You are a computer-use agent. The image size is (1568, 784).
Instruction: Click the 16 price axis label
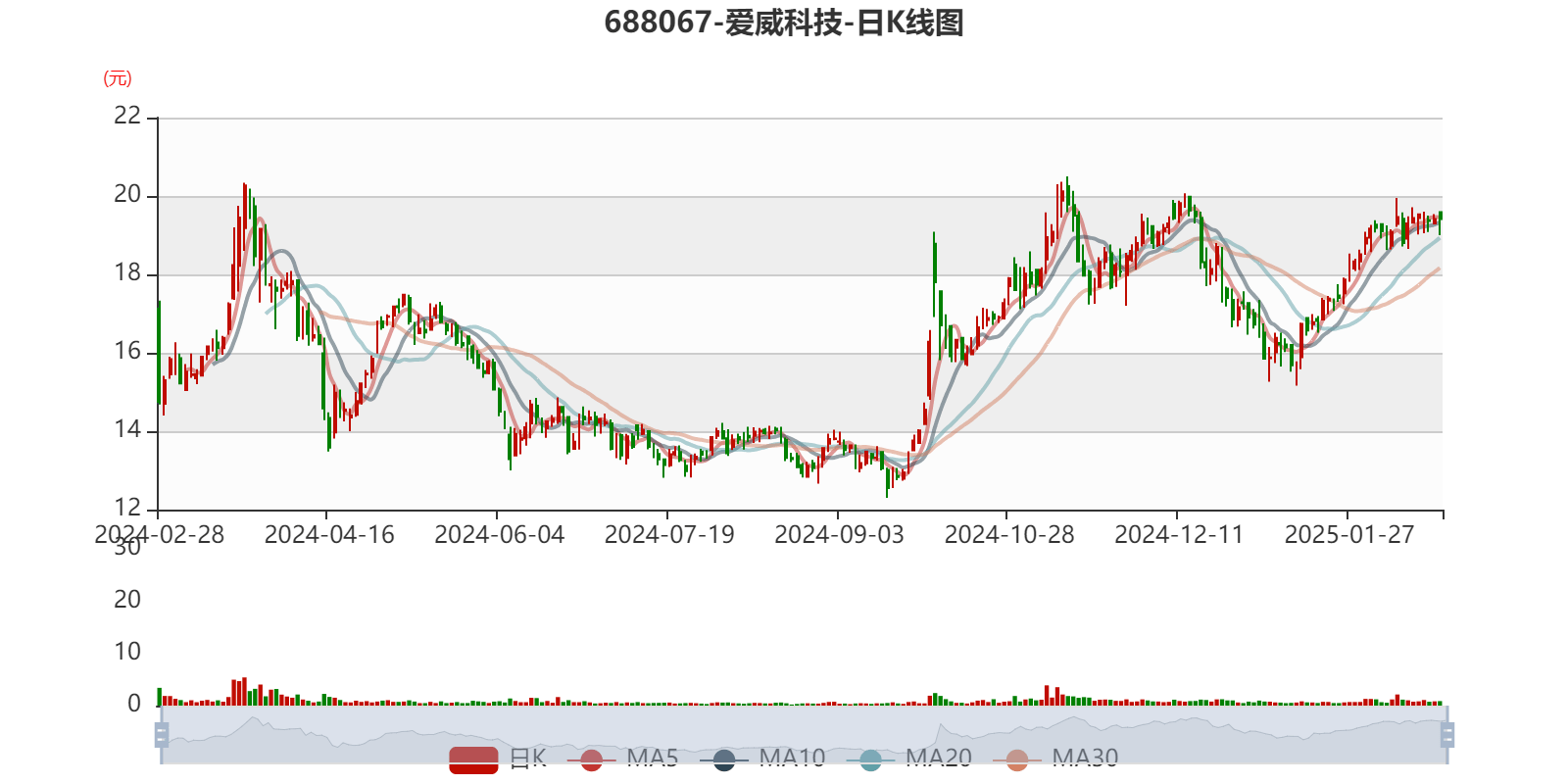127,351
